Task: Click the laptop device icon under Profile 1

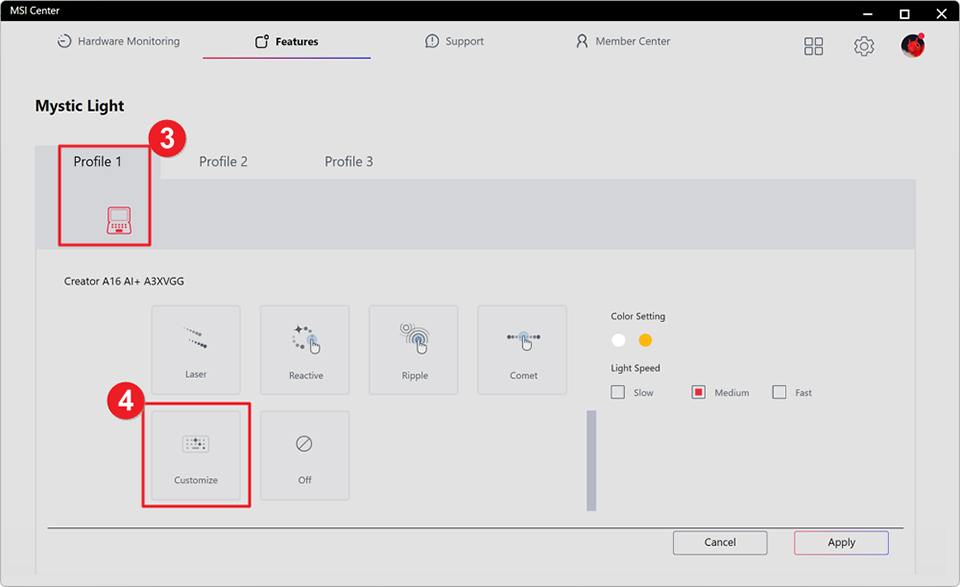Action: pyautogui.click(x=119, y=220)
